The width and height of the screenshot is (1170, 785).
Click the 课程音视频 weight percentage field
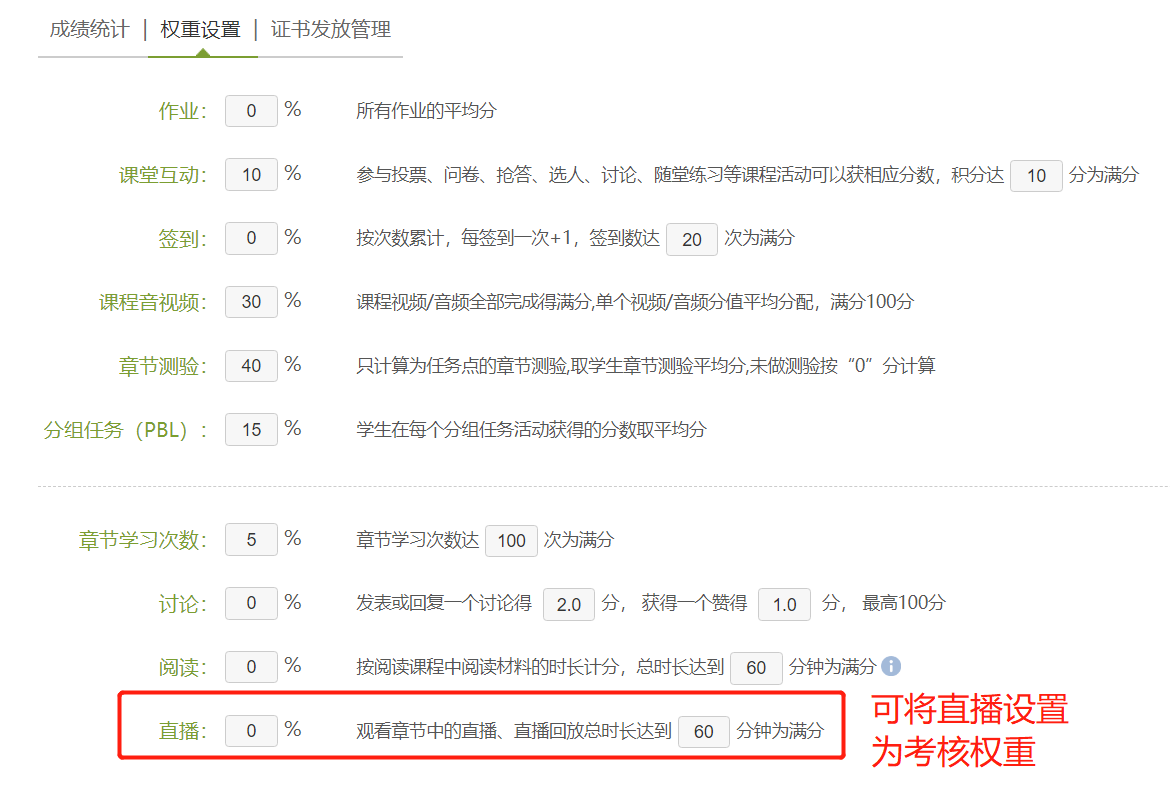[x=251, y=302]
